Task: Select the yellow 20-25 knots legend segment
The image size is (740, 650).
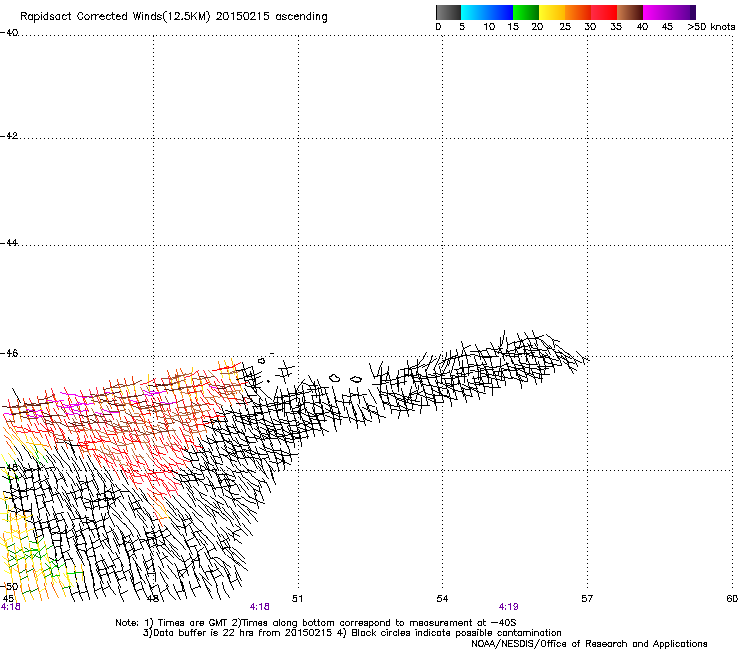Action: coord(552,12)
